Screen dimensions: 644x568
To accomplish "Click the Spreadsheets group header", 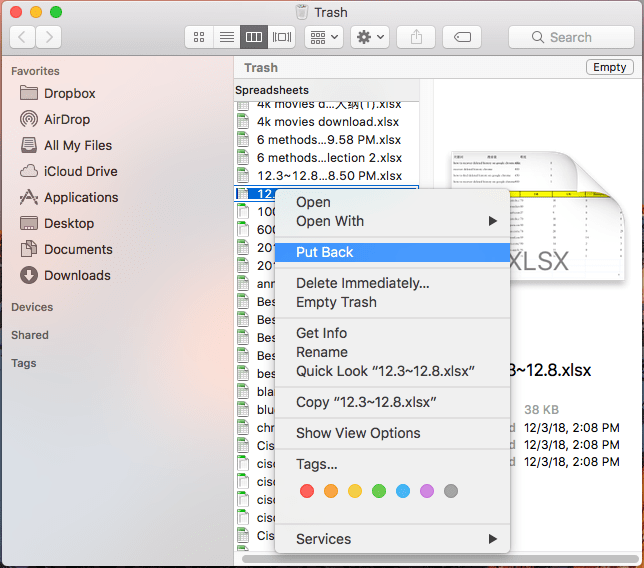I will tap(327, 90).
